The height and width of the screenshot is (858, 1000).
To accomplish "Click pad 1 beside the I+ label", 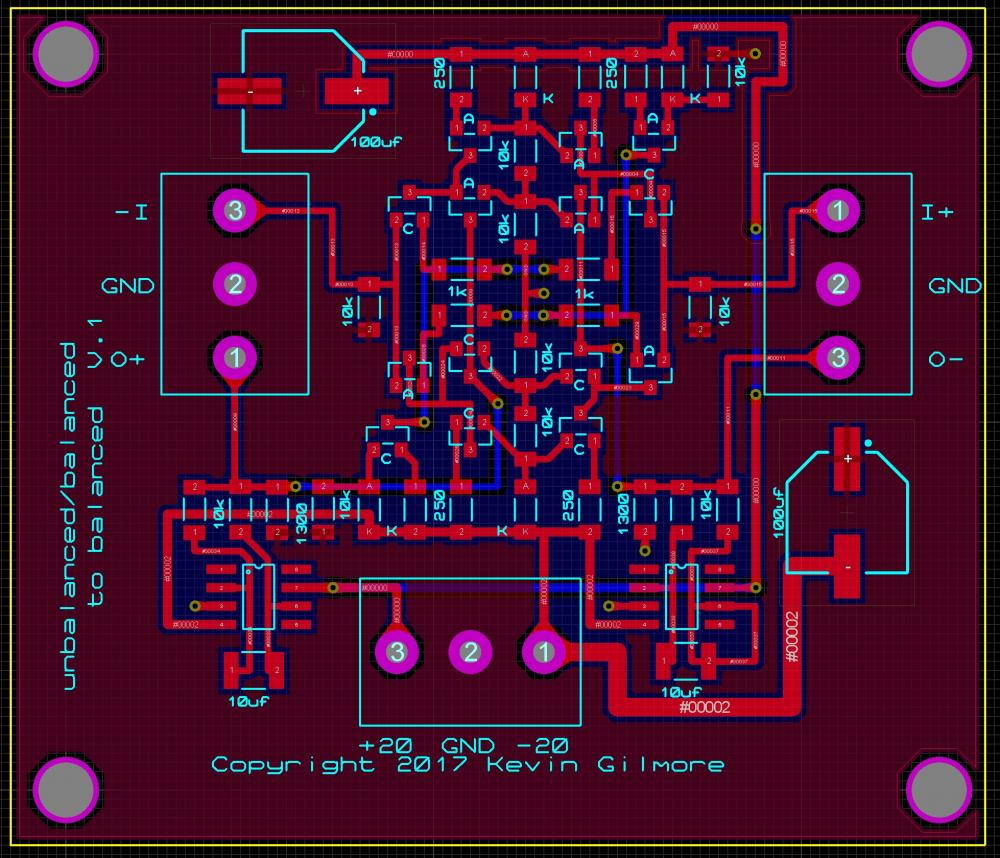I will [838, 210].
